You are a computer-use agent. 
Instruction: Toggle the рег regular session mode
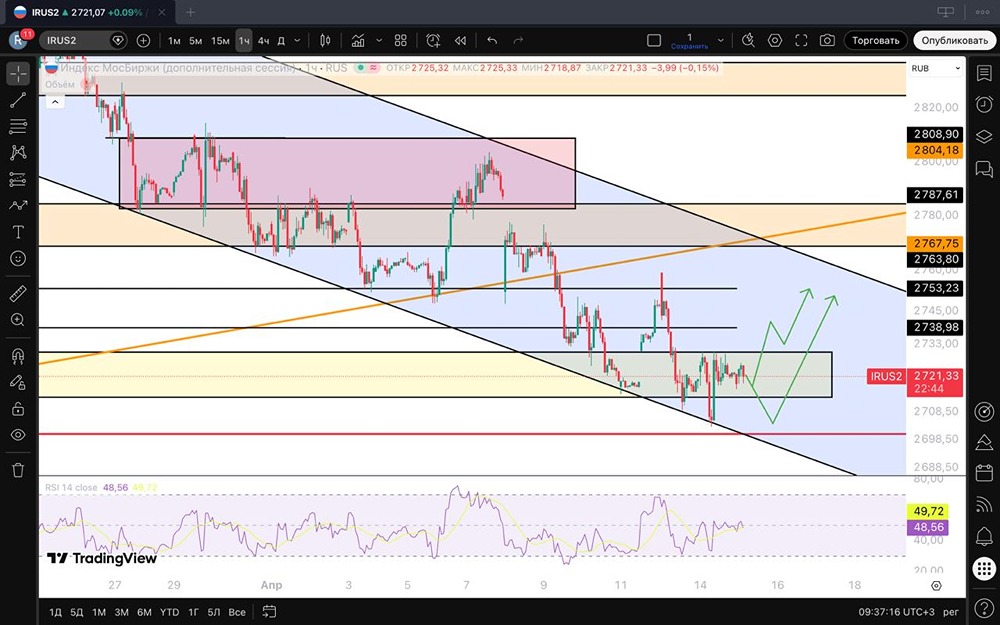[951, 612]
